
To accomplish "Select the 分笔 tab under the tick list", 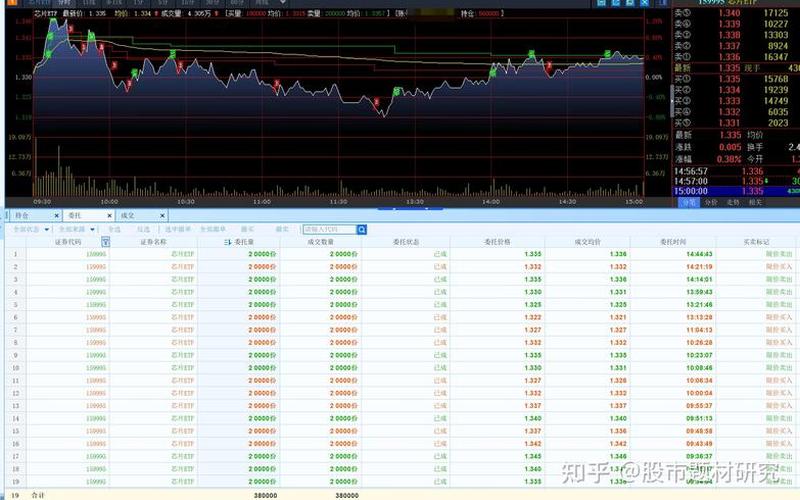I will (689, 203).
